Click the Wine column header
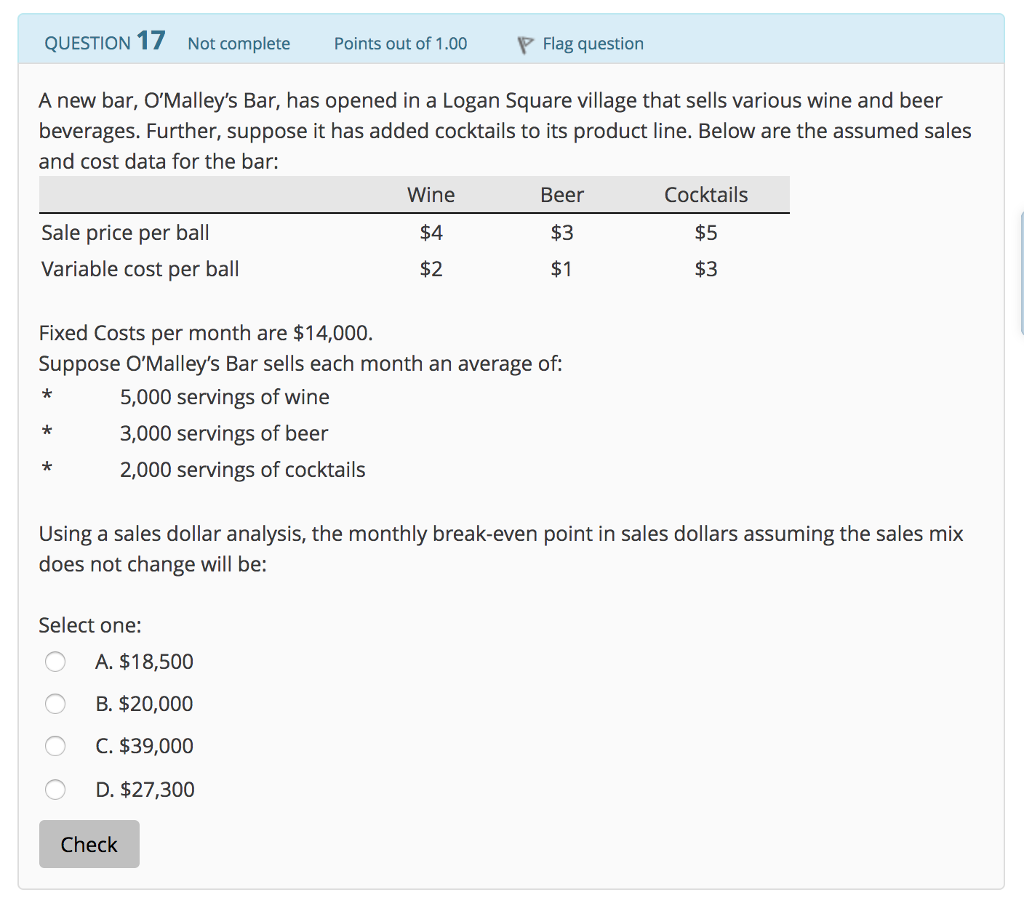 point(431,195)
